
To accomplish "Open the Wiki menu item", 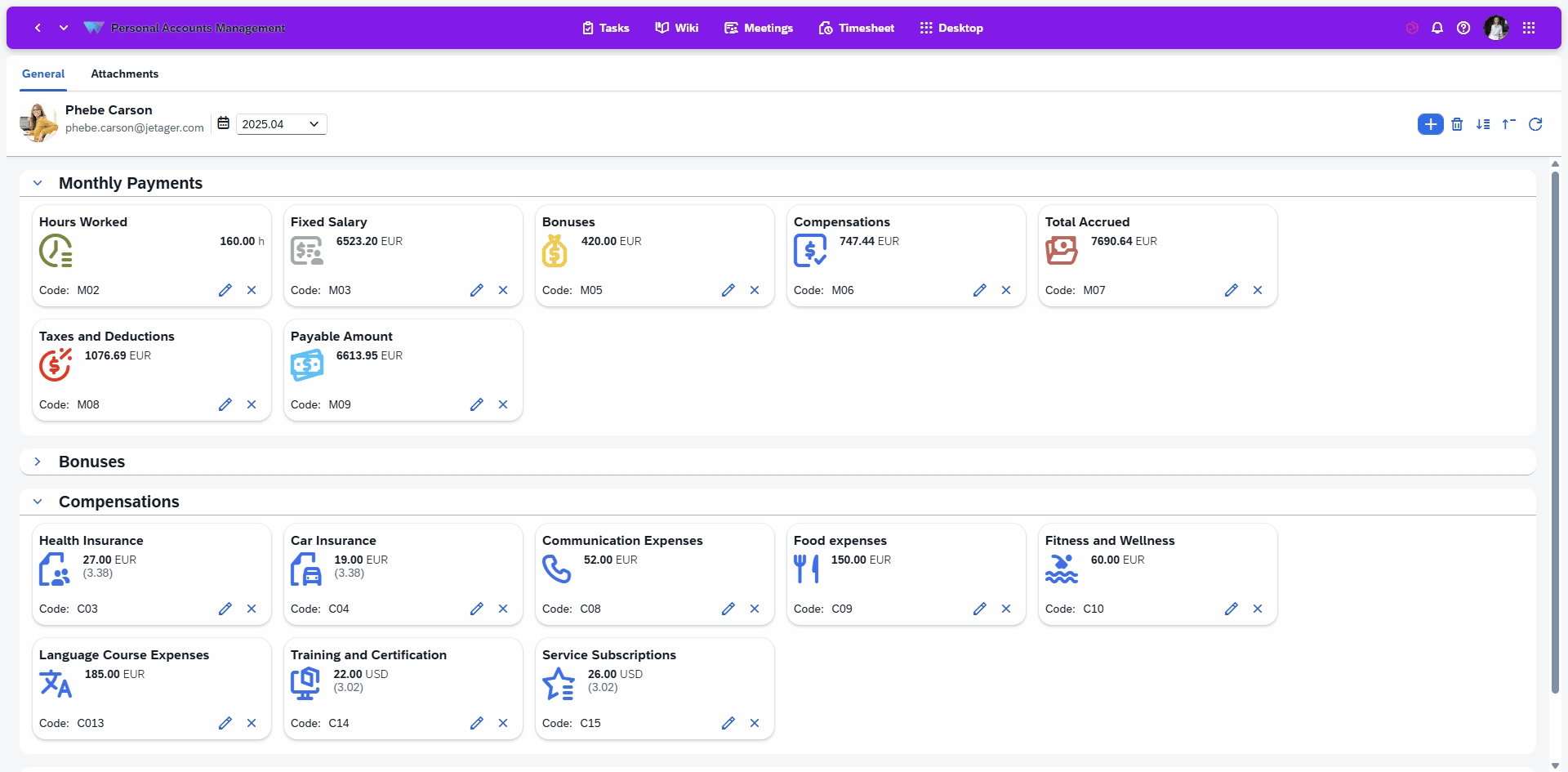I will pyautogui.click(x=677, y=28).
